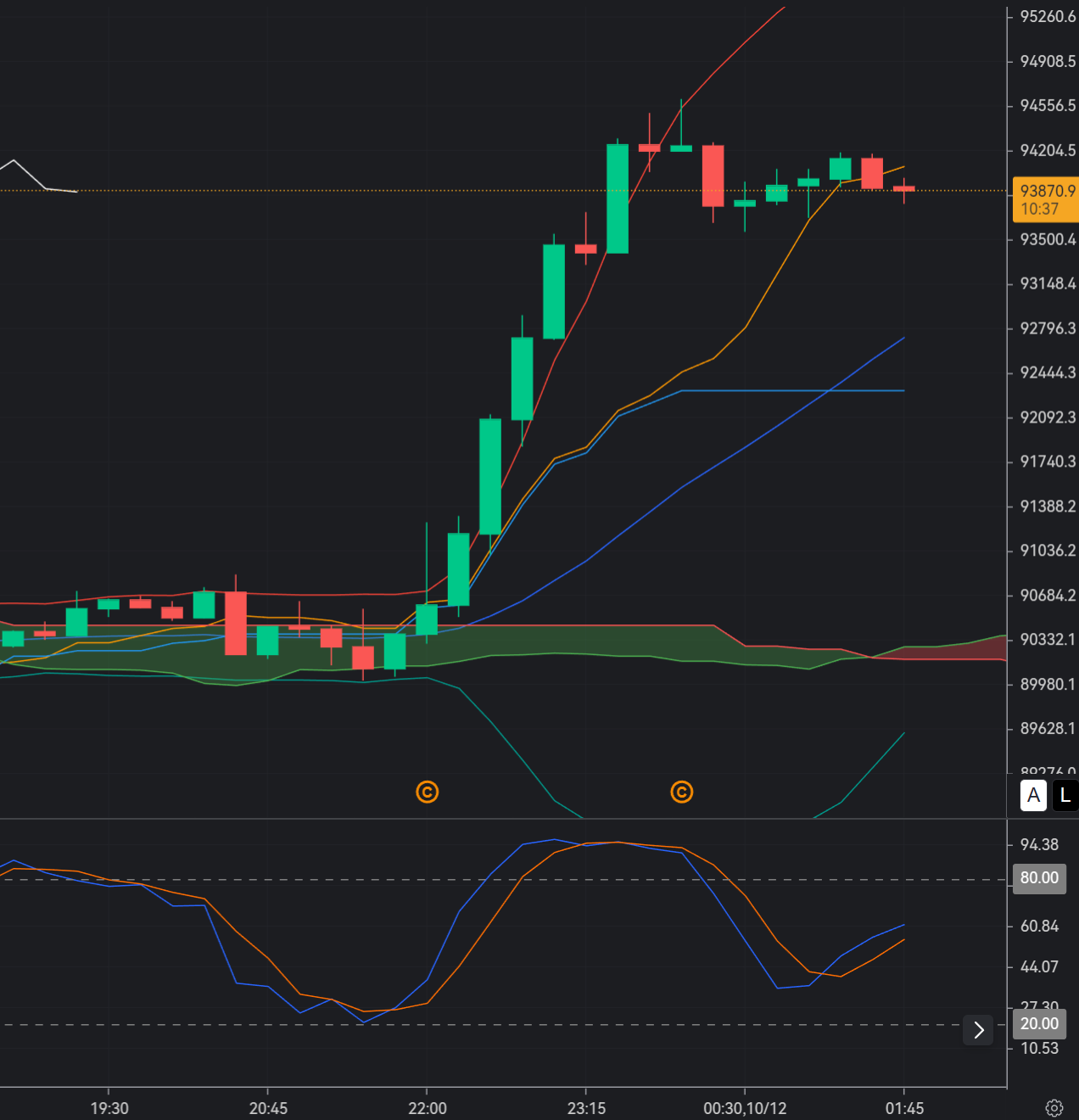This screenshot has height=1120, width=1079.
Task: Toggle auto price scaling with the A button
Action: coord(1033,796)
